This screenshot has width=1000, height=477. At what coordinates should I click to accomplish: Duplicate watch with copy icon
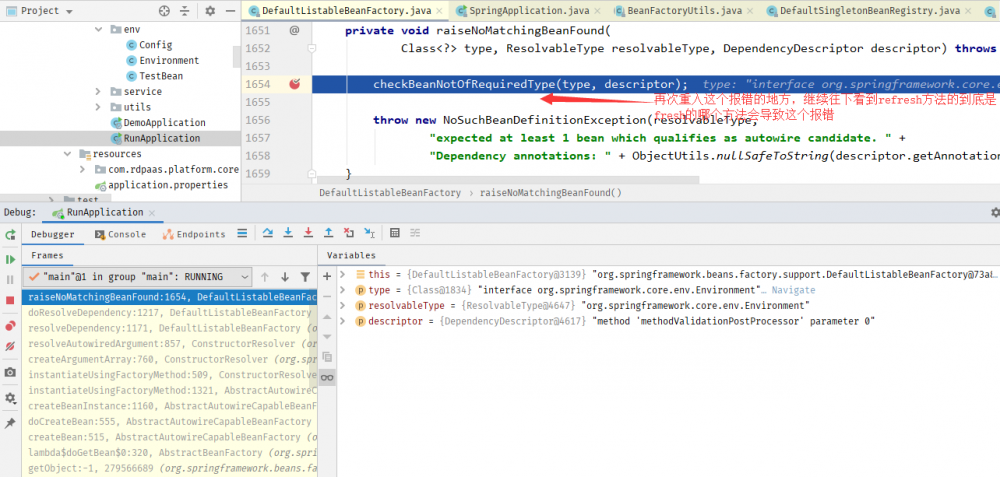click(327, 356)
